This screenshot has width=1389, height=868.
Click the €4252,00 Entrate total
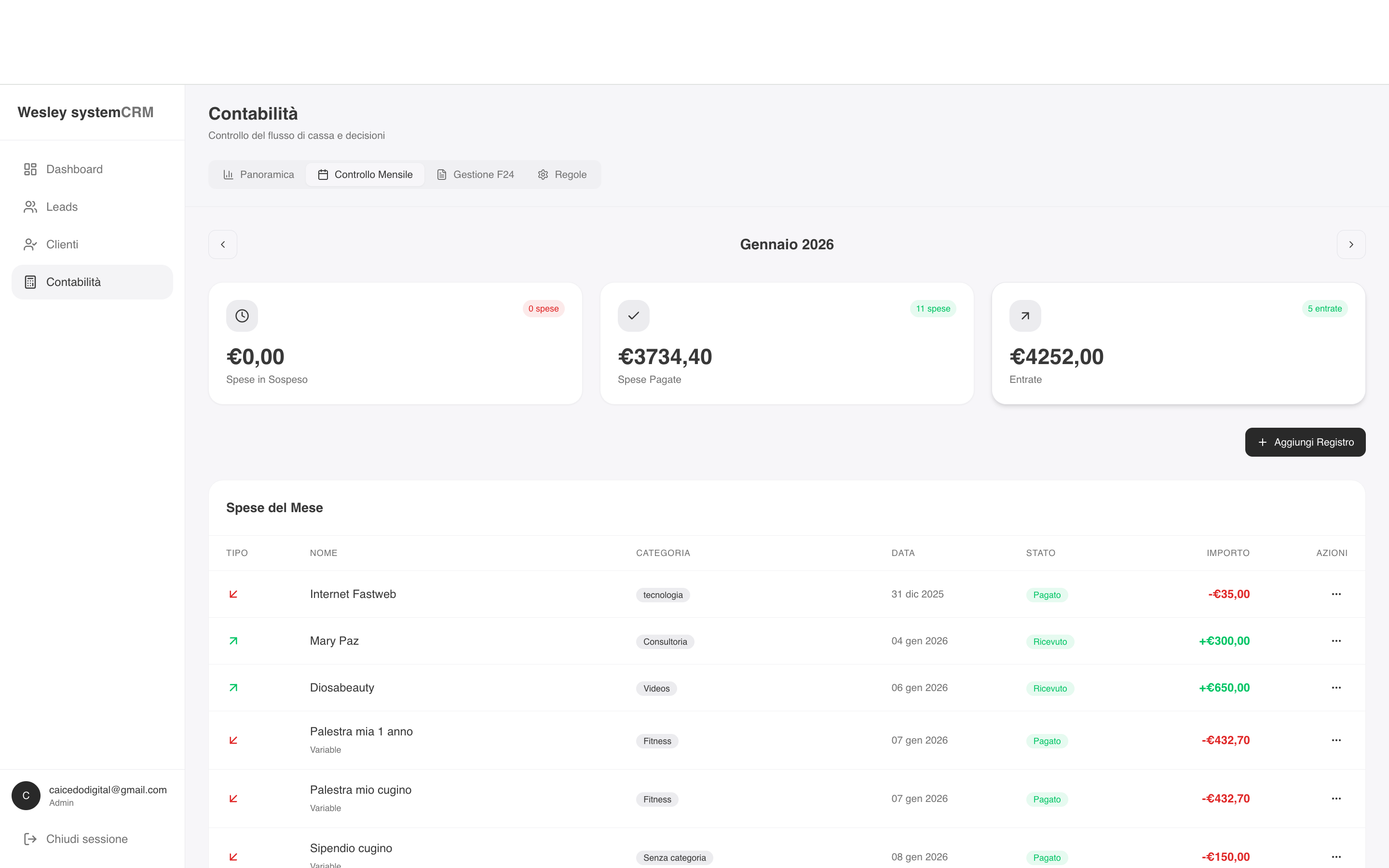(x=1056, y=356)
